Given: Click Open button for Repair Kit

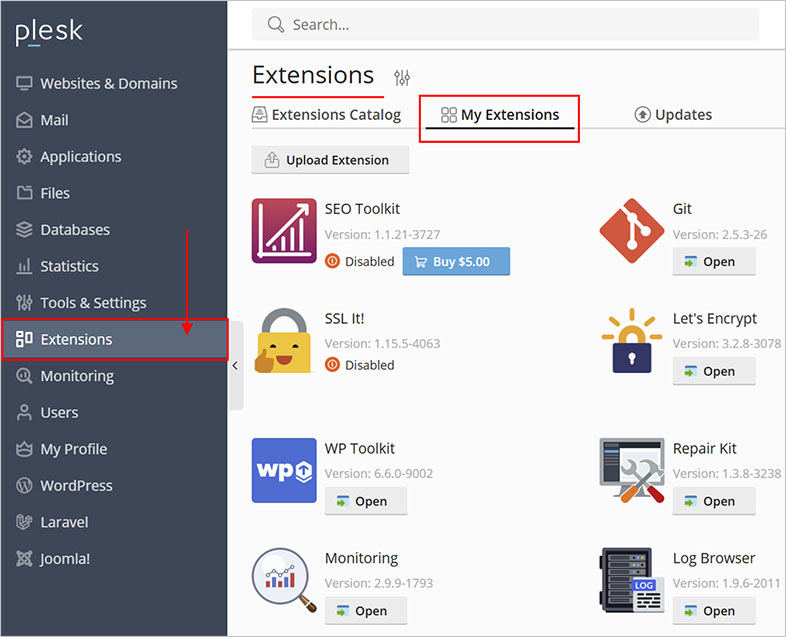Looking at the screenshot, I should [714, 501].
